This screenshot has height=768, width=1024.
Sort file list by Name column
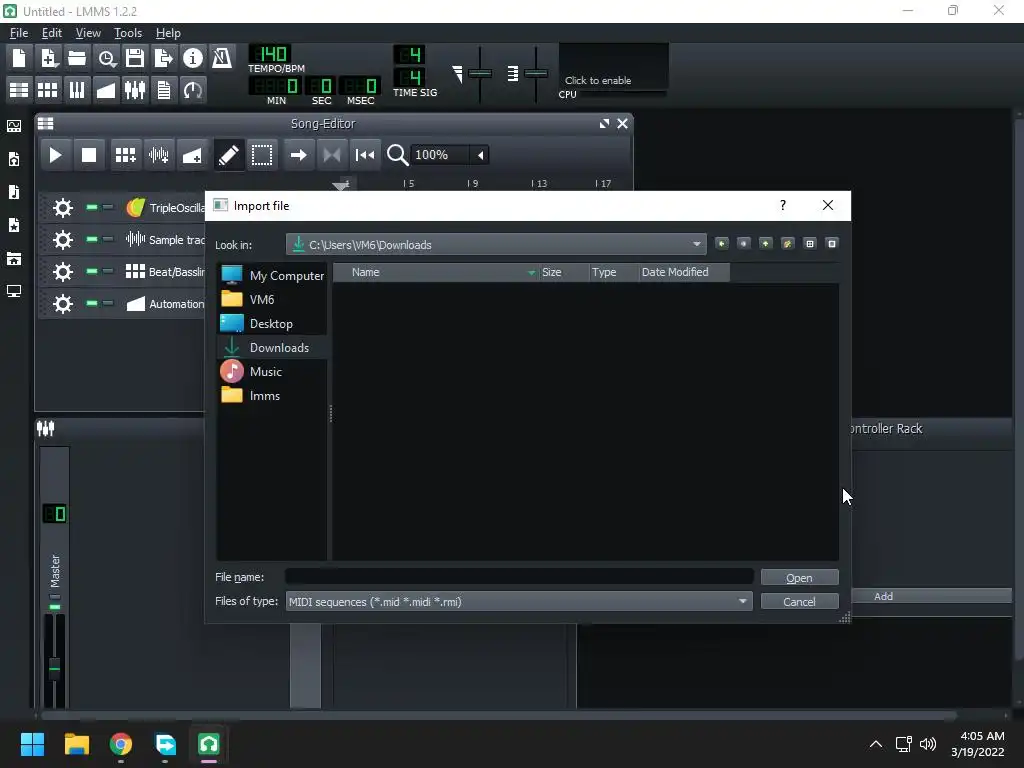pyautogui.click(x=435, y=272)
